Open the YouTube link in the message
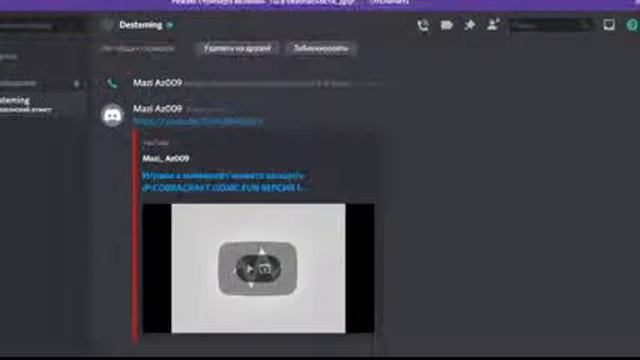 (198, 121)
